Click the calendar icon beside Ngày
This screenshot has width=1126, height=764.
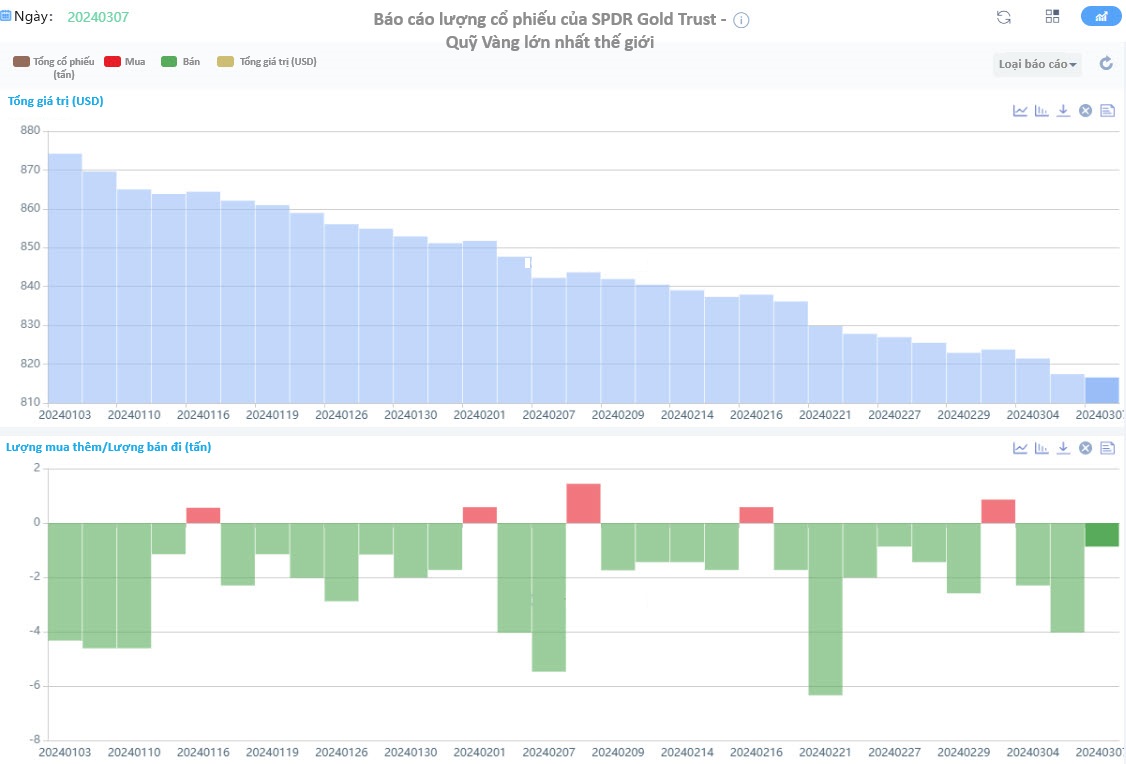point(6,16)
